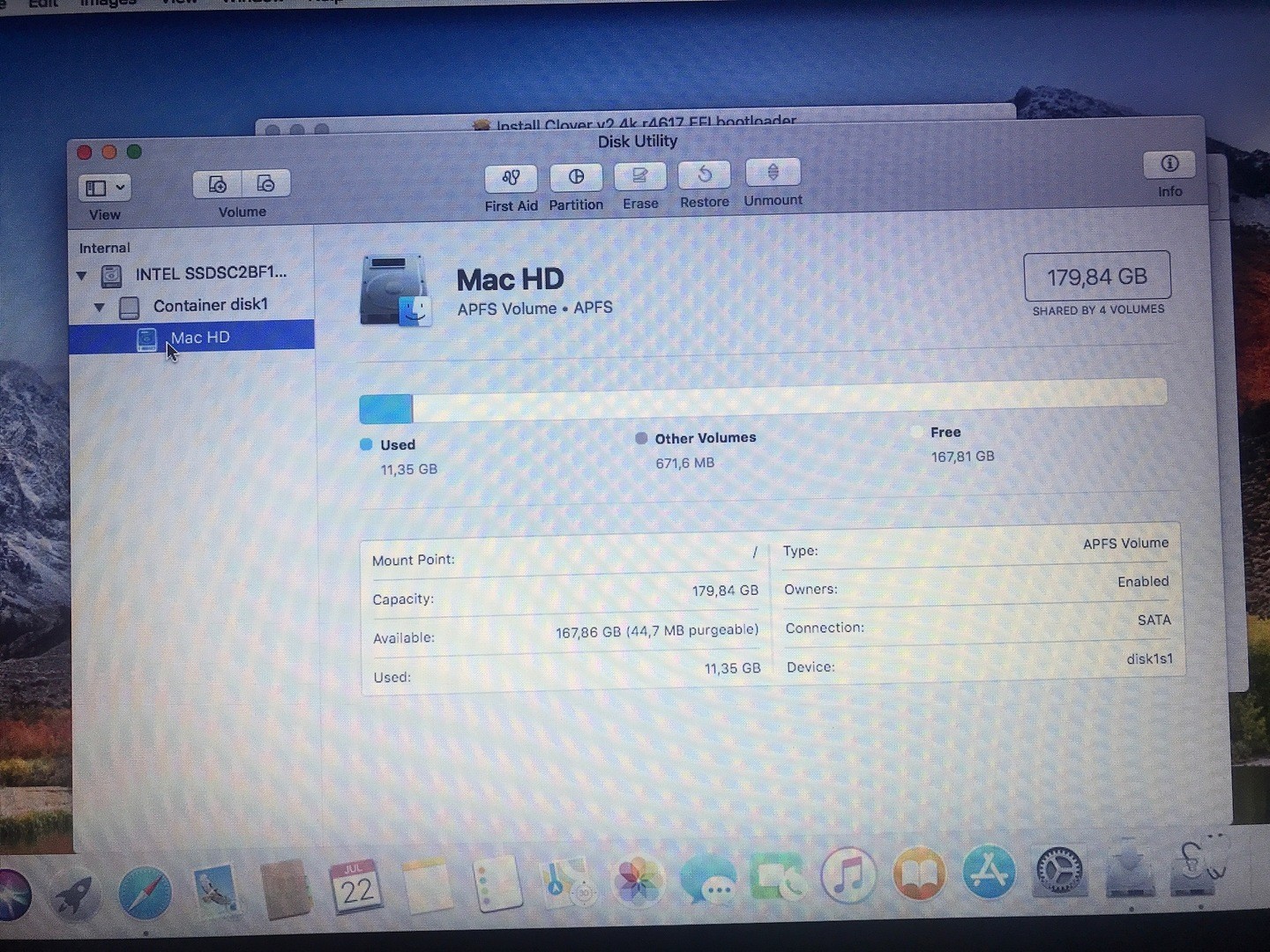Click the "Free" legend label
The width and height of the screenshot is (1270, 952).
pyautogui.click(x=945, y=432)
